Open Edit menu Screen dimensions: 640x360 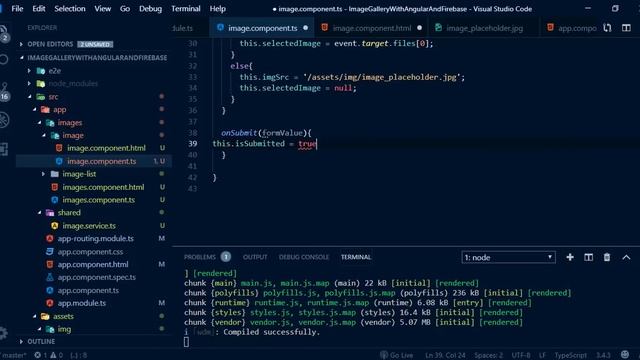(x=39, y=9)
